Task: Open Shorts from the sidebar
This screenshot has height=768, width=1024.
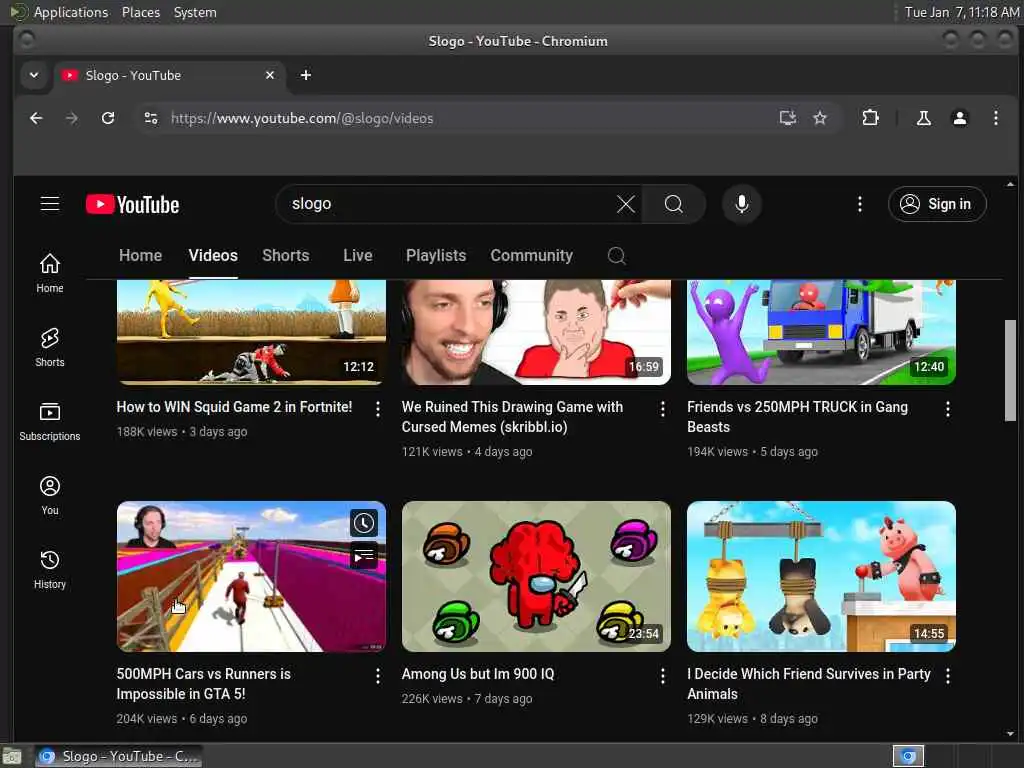Action: [50, 347]
